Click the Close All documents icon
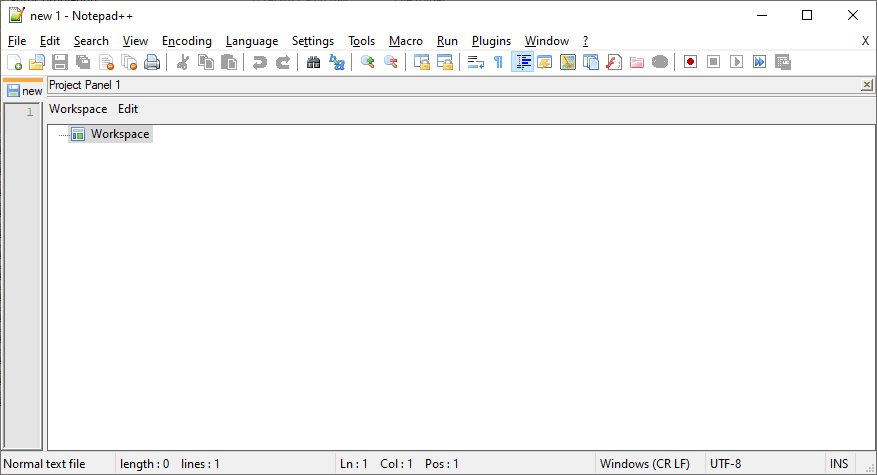Screen dimensions: 877x475 [129, 62]
